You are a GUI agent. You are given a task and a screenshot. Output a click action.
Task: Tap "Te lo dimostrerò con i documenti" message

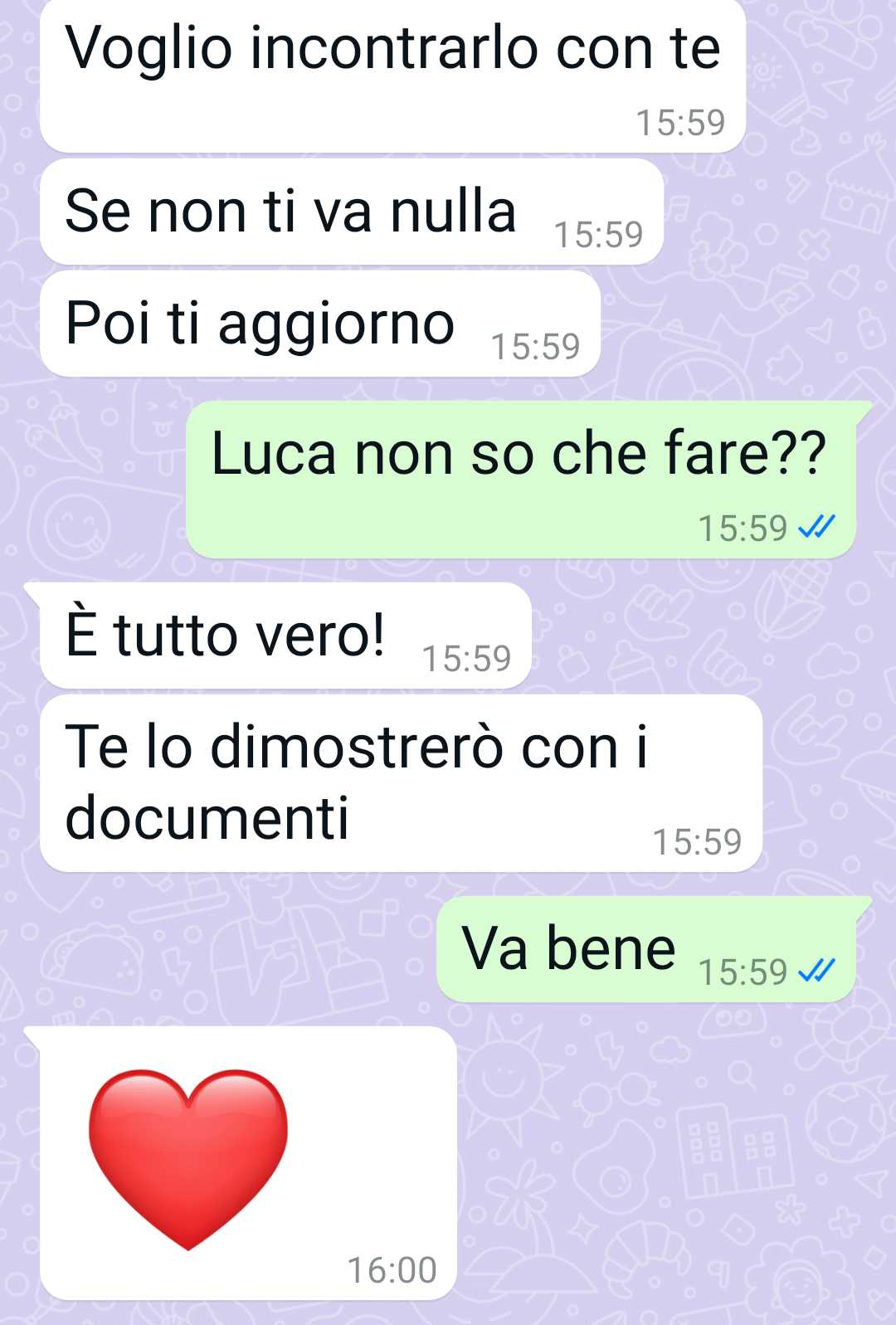(401, 783)
